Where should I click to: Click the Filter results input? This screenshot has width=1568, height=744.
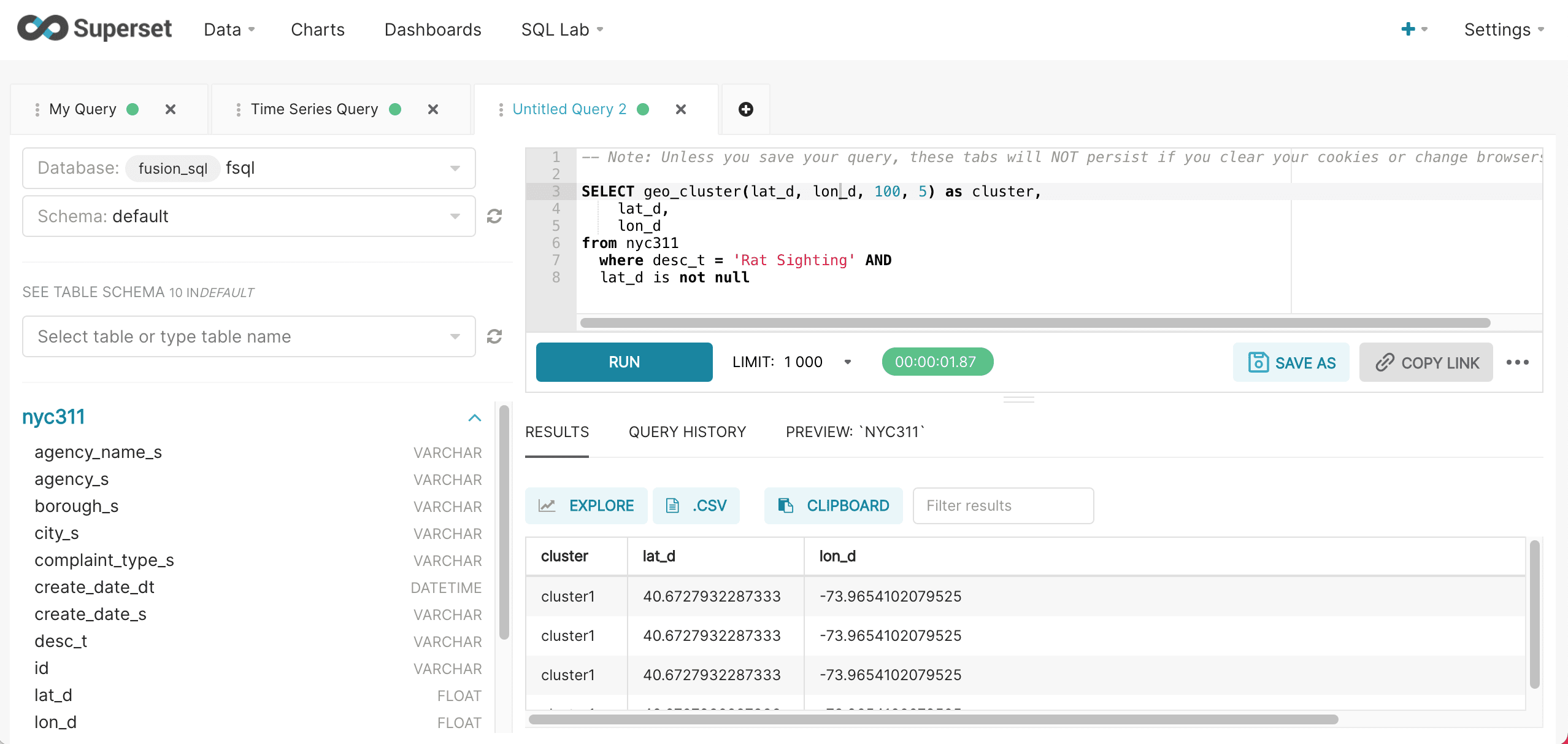(x=1004, y=506)
